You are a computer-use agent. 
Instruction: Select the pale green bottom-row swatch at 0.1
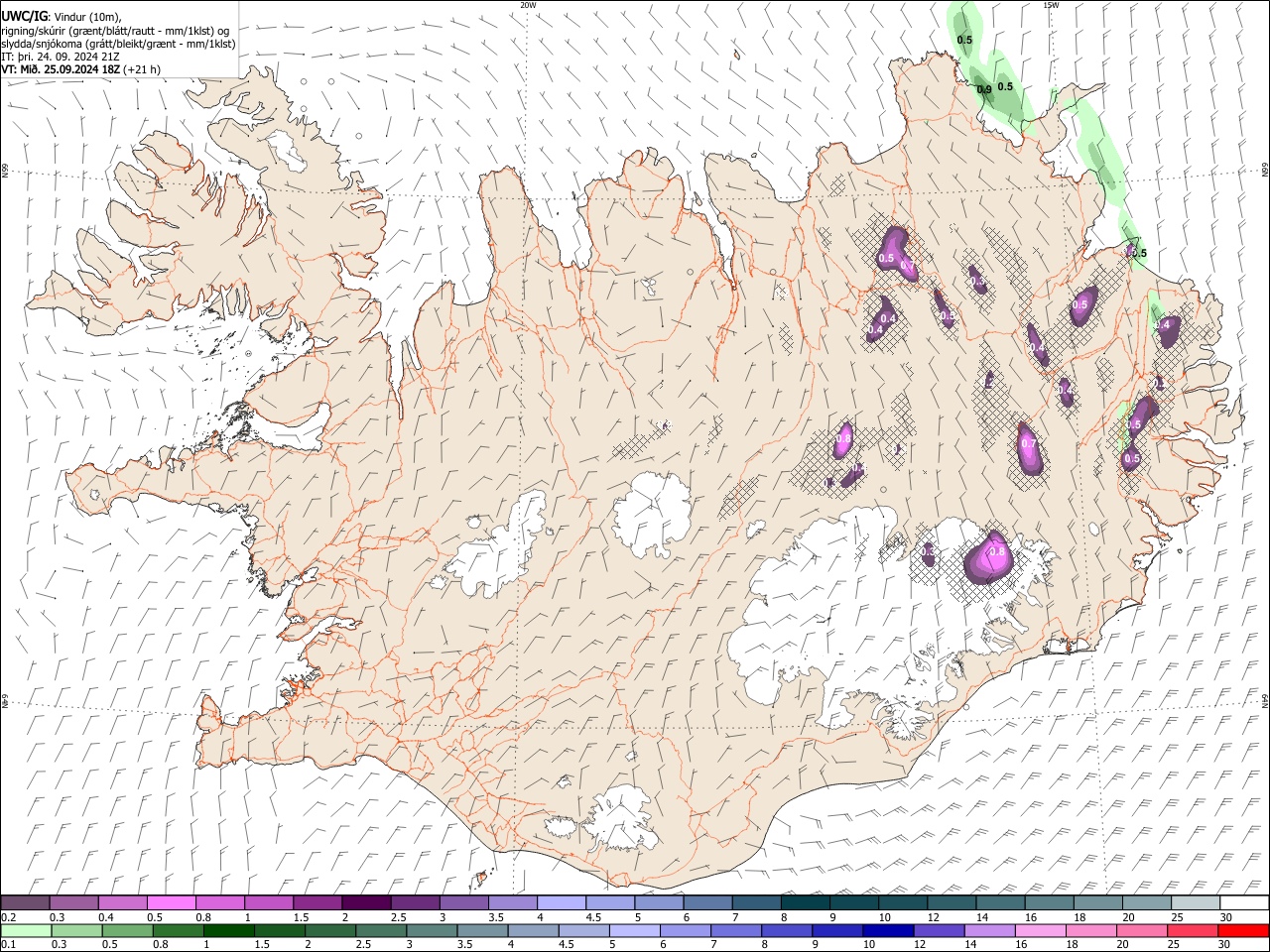26,930
